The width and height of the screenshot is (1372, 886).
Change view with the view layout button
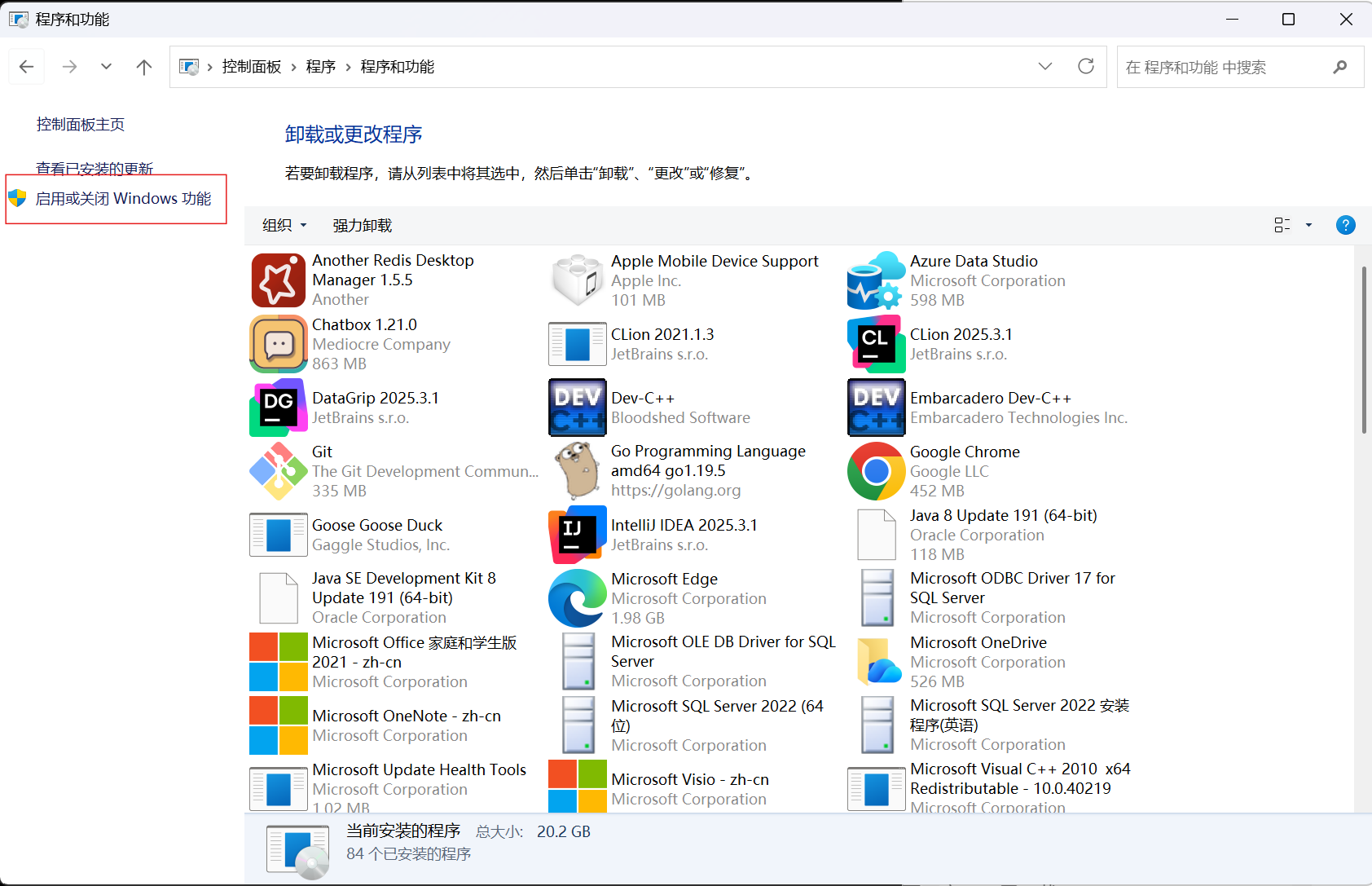point(1282,225)
